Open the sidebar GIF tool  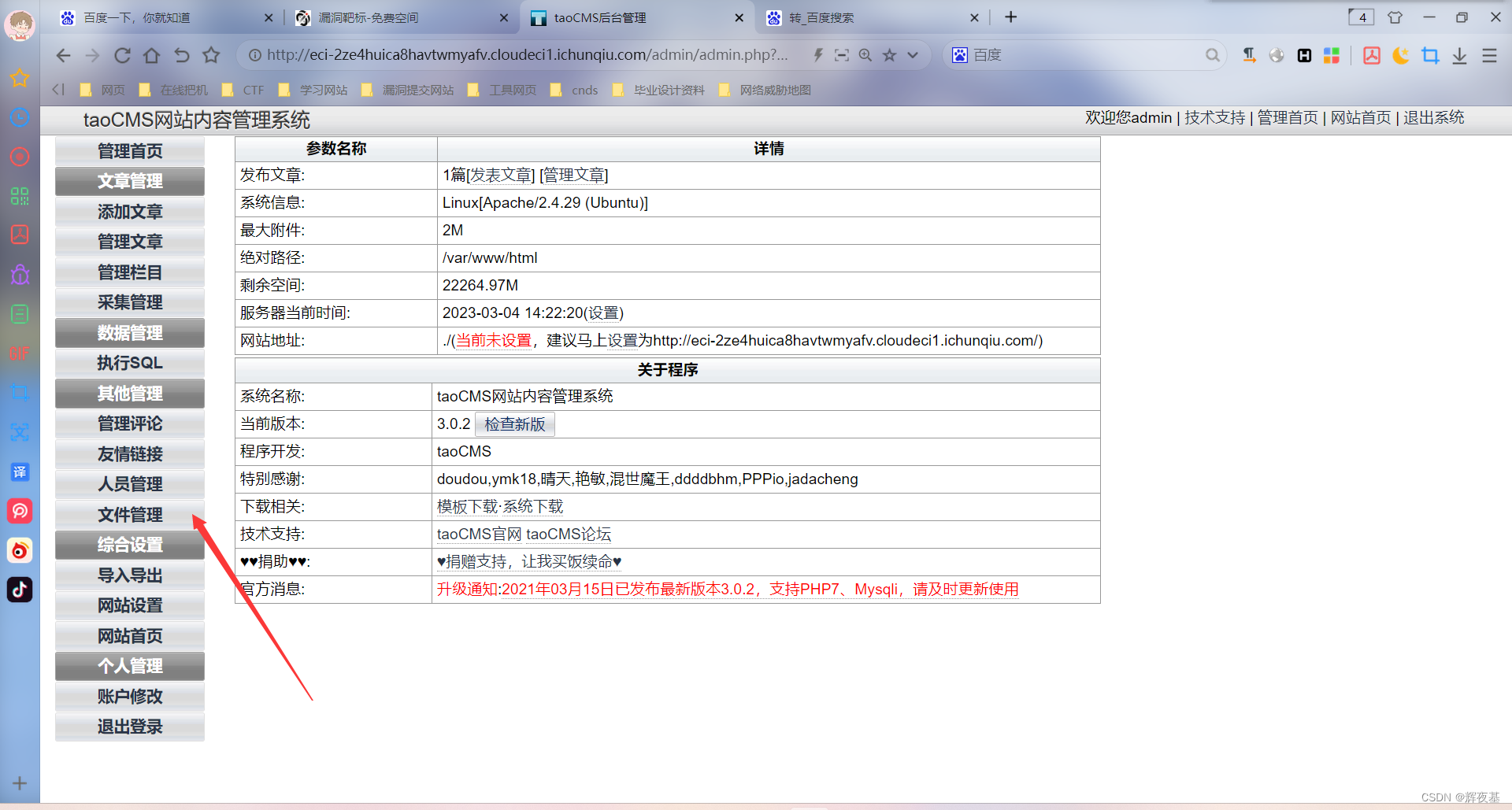[x=20, y=353]
